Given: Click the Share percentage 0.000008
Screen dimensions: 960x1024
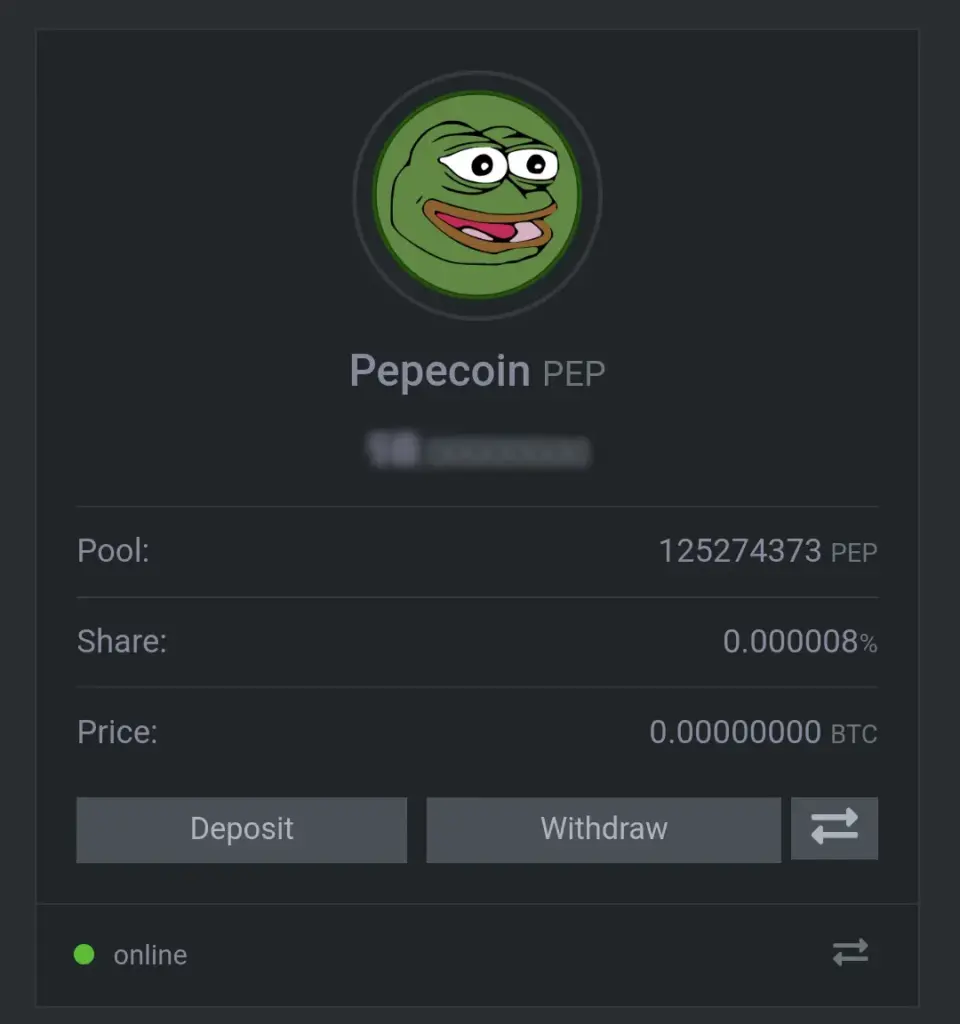Looking at the screenshot, I should [x=790, y=641].
